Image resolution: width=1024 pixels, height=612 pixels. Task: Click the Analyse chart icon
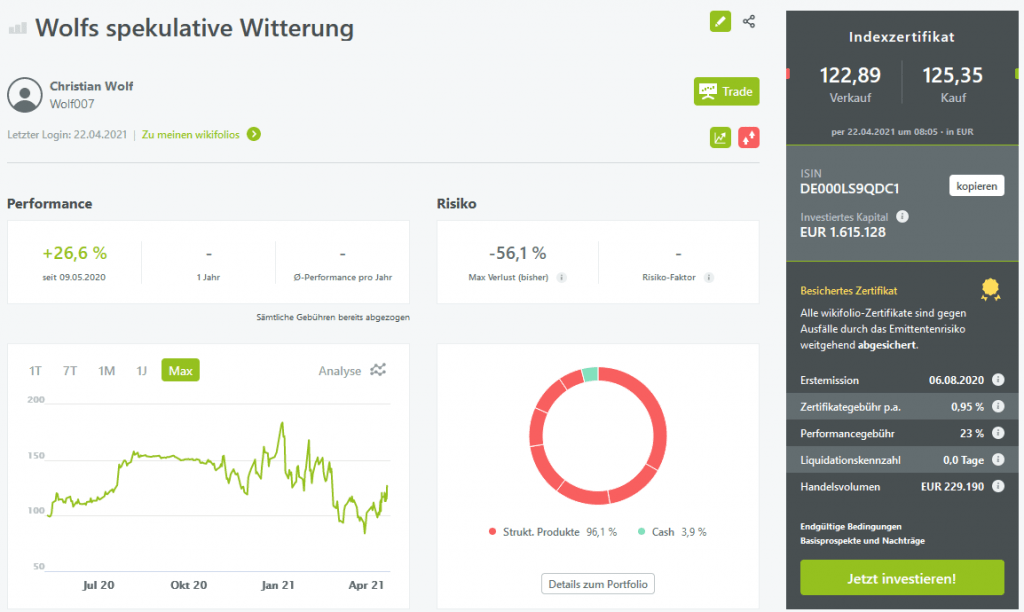coord(377,370)
